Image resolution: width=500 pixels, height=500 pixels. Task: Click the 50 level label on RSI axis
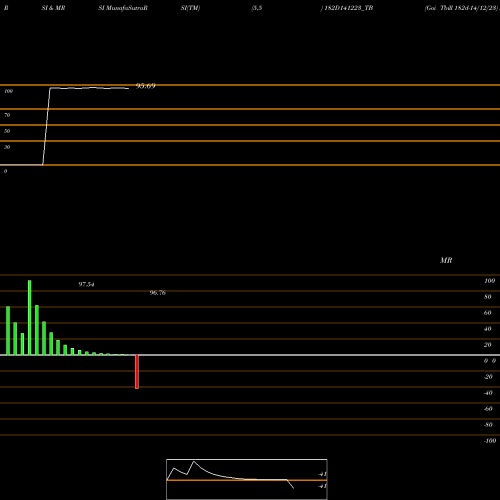[7, 131]
